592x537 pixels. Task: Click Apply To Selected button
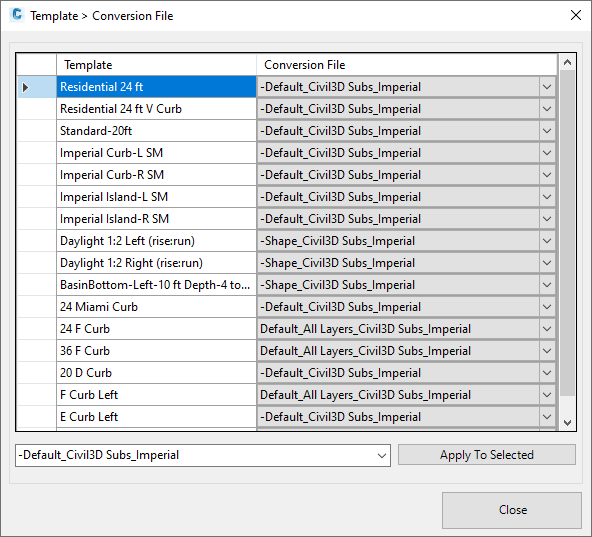[487, 455]
